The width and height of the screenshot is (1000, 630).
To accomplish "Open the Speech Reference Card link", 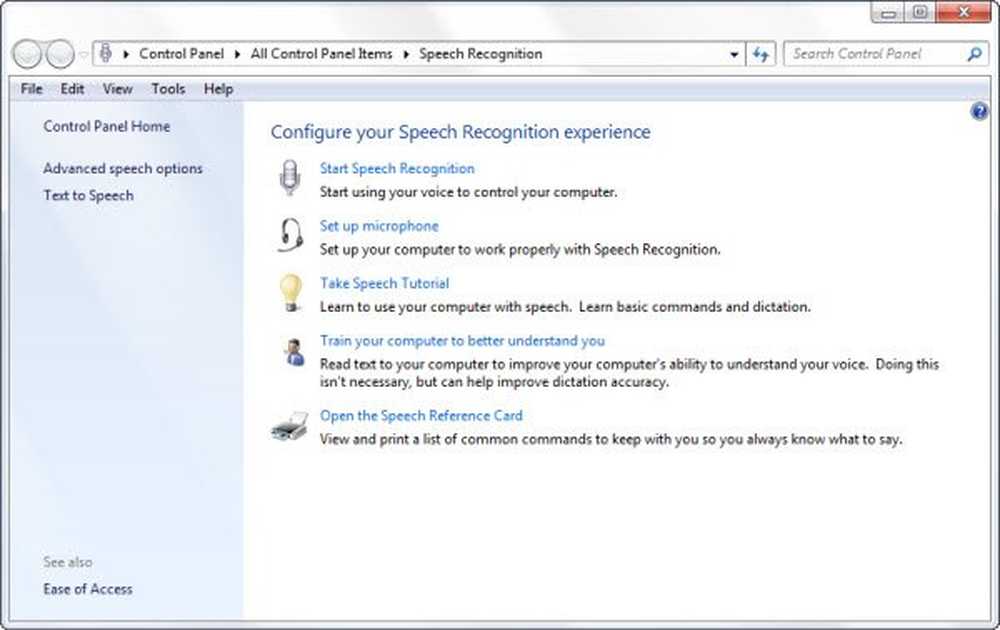I will pyautogui.click(x=421, y=416).
